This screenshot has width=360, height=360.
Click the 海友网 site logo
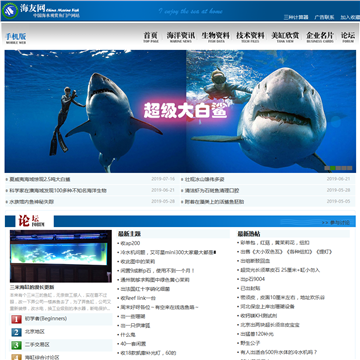[42, 10]
